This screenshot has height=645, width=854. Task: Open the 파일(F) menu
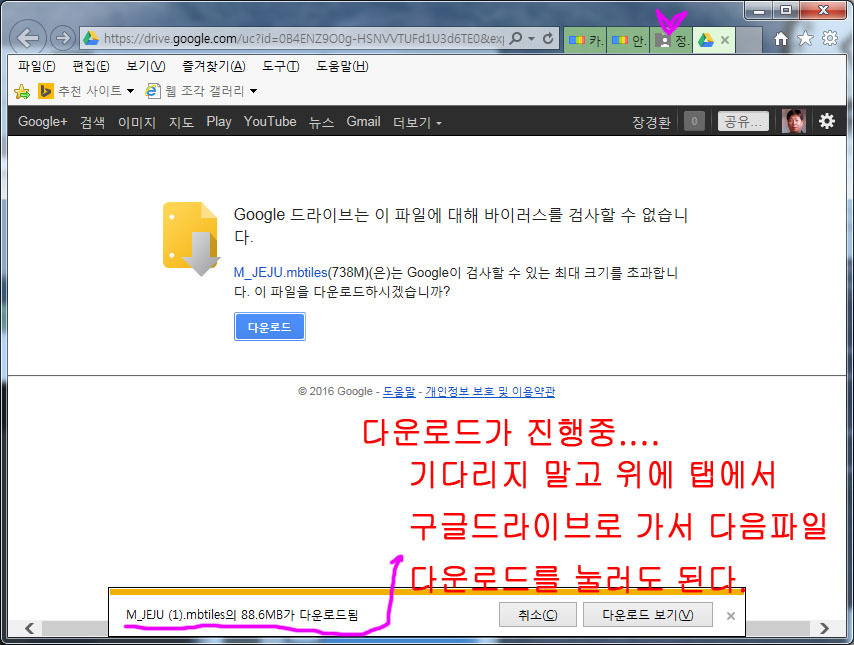tap(36, 66)
